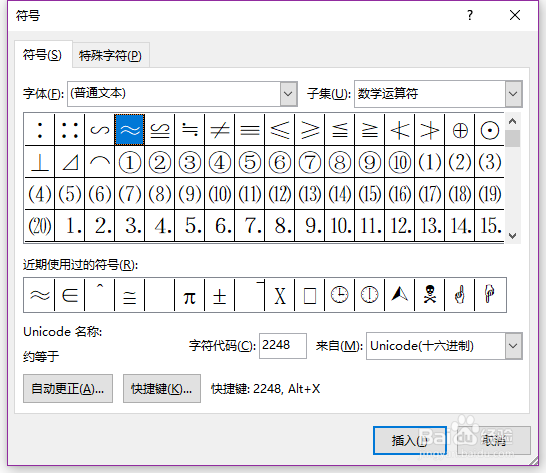Click the 取消 cancel button
This screenshot has width=546, height=473.
[494, 441]
